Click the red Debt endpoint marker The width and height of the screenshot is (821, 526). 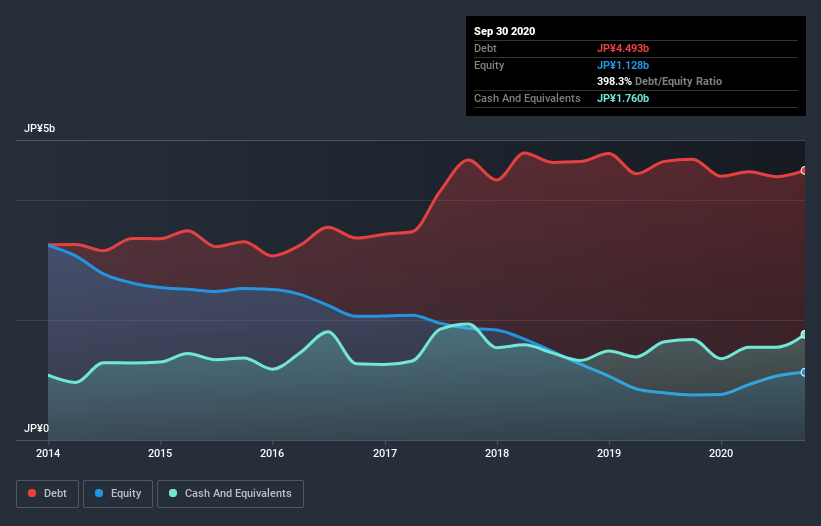coord(804,171)
